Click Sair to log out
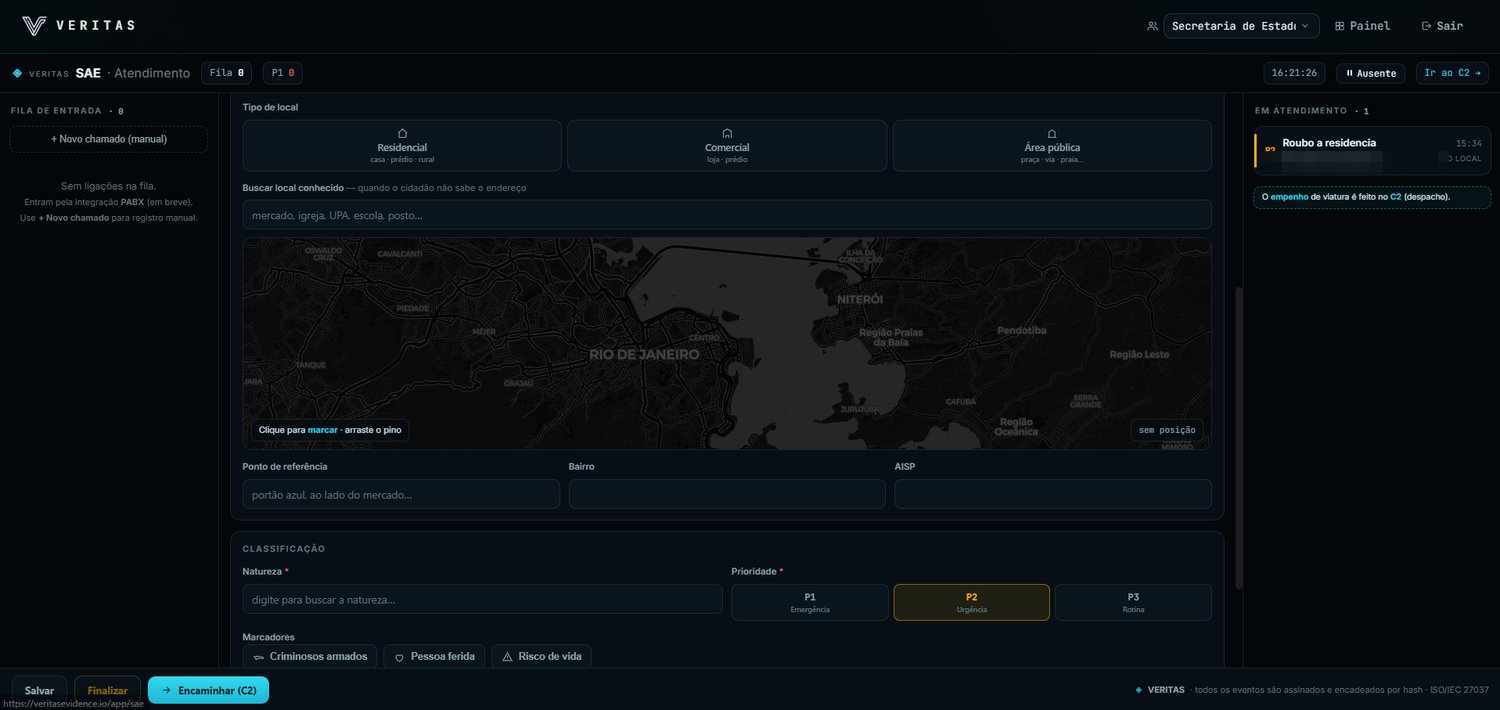The image size is (1500, 710). (x=1442, y=26)
